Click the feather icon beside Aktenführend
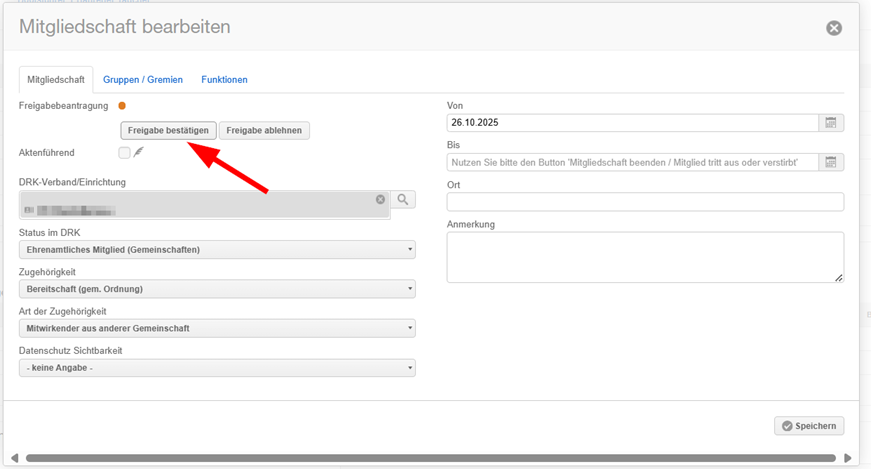 (x=139, y=152)
